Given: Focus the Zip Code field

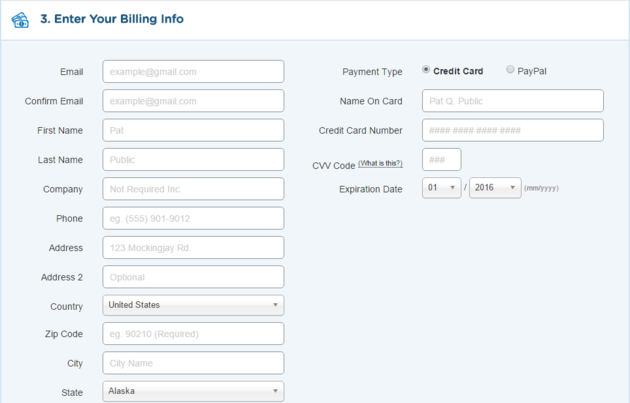Looking at the screenshot, I should (x=193, y=334).
